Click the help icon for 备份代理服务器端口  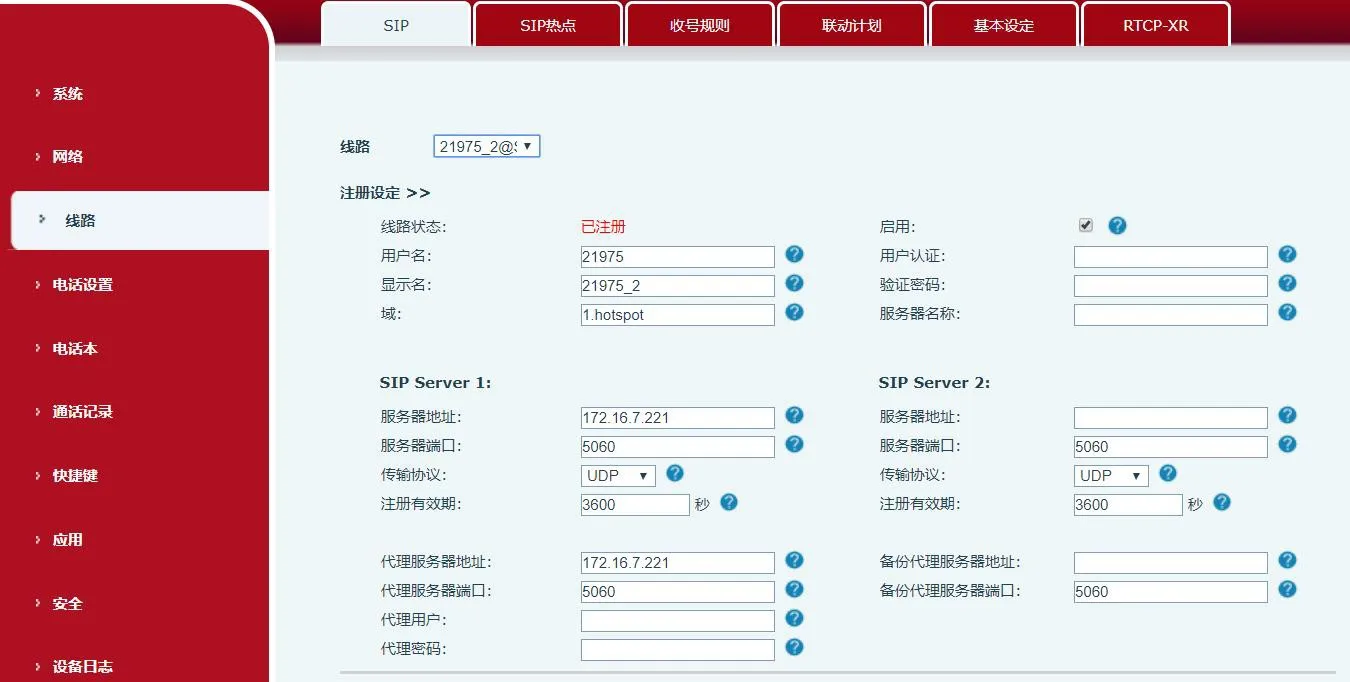pyautogui.click(x=1287, y=591)
